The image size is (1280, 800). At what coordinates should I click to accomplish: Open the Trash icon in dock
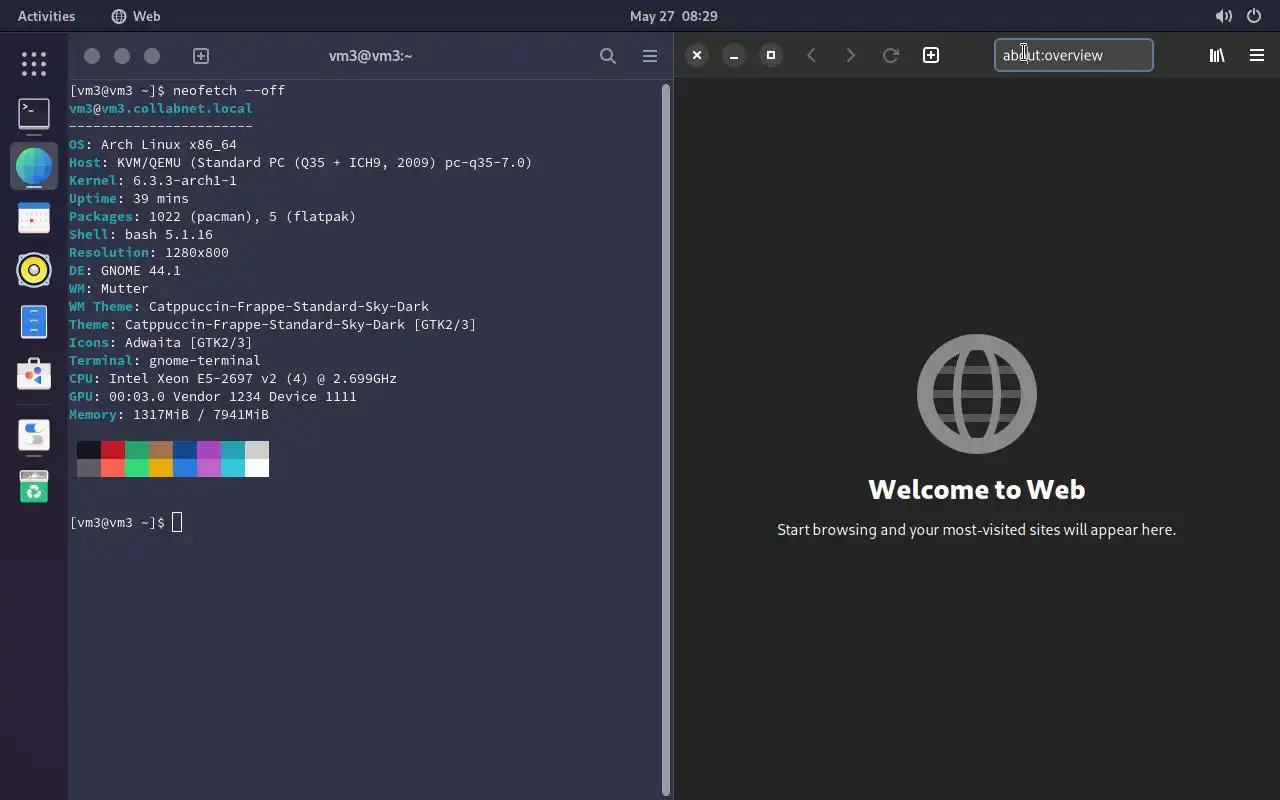(34, 487)
